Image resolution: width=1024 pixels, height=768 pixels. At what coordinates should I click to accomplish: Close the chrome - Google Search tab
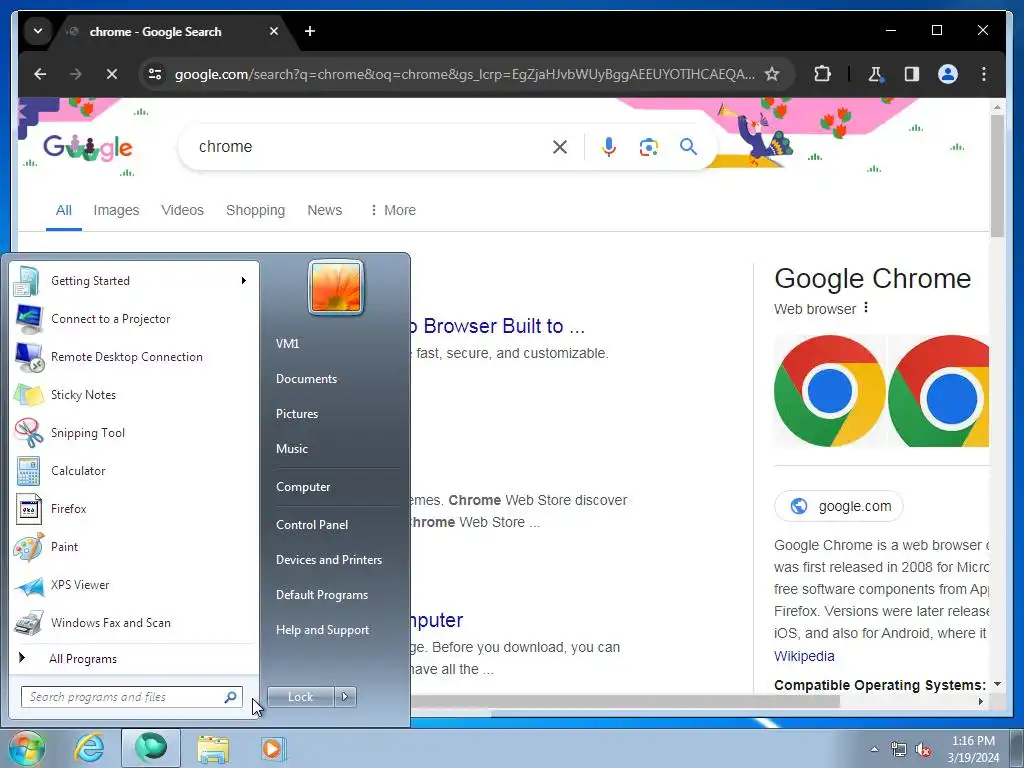point(274,31)
